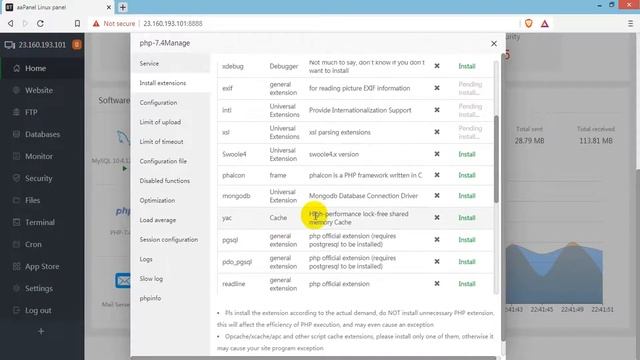Click the browser back arrow
This screenshot has width=640, height=360.
click(11, 24)
